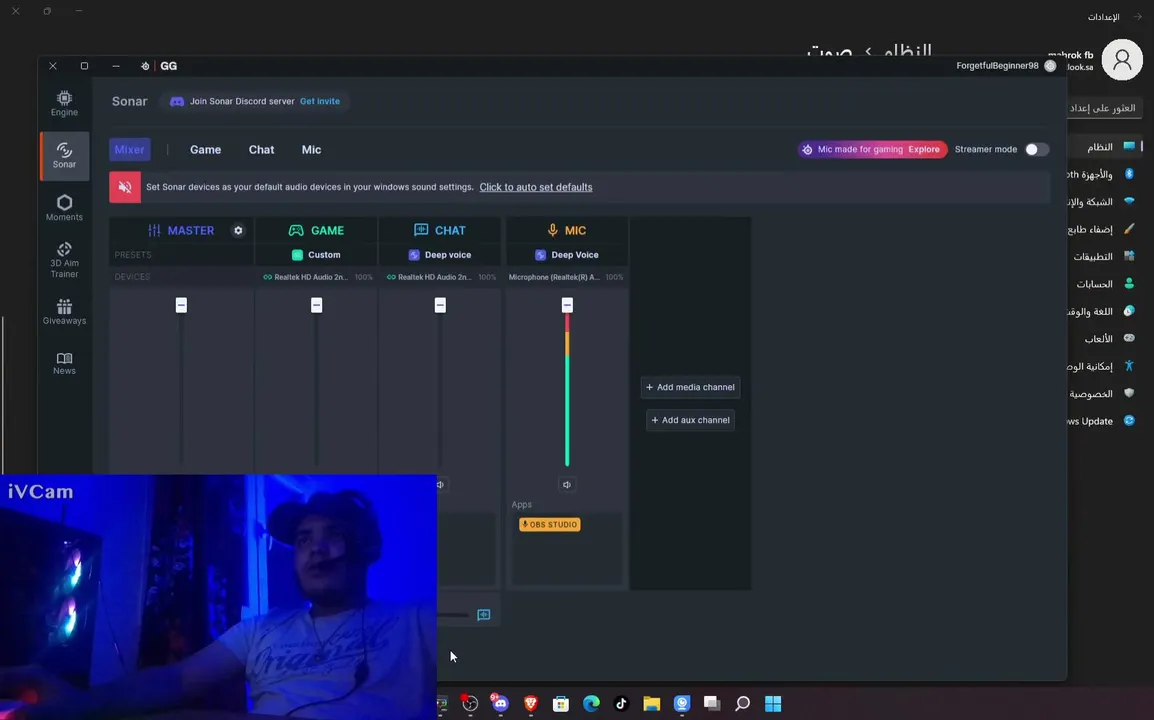Click the Get invite link

tap(319, 102)
